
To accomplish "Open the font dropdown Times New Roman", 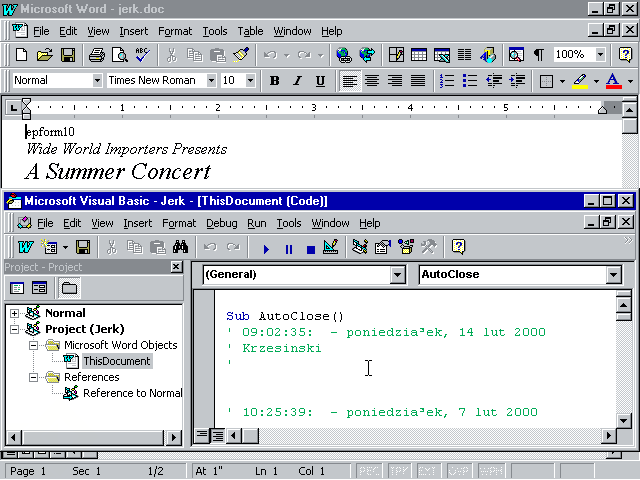I will (211, 80).
